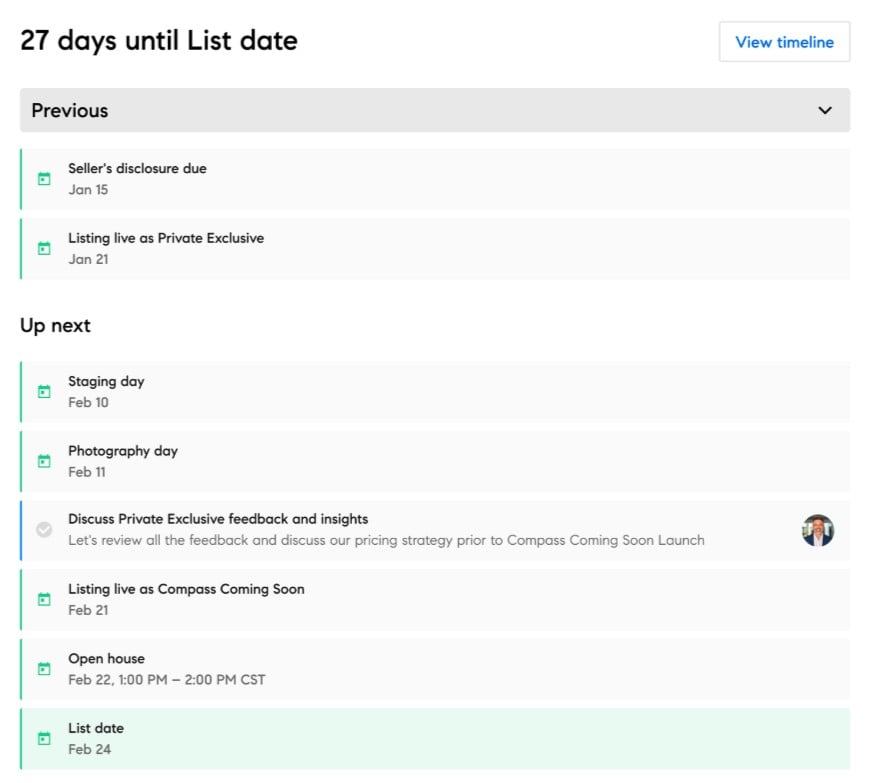Click the Staging day calendar icon
This screenshot has width=872, height=783.
click(44, 392)
